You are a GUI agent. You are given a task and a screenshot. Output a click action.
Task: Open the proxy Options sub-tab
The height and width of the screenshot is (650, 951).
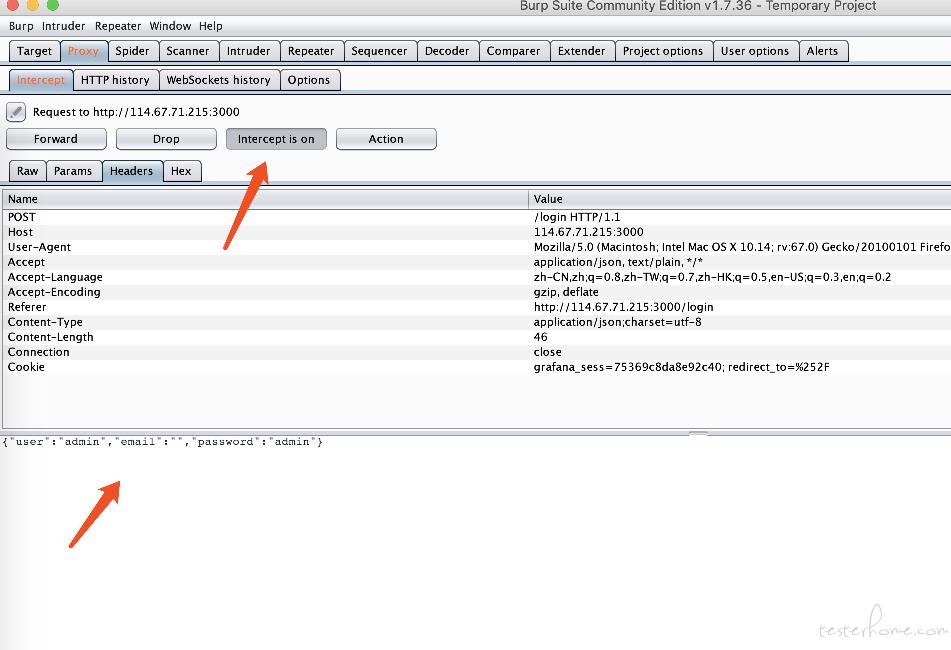coord(309,80)
